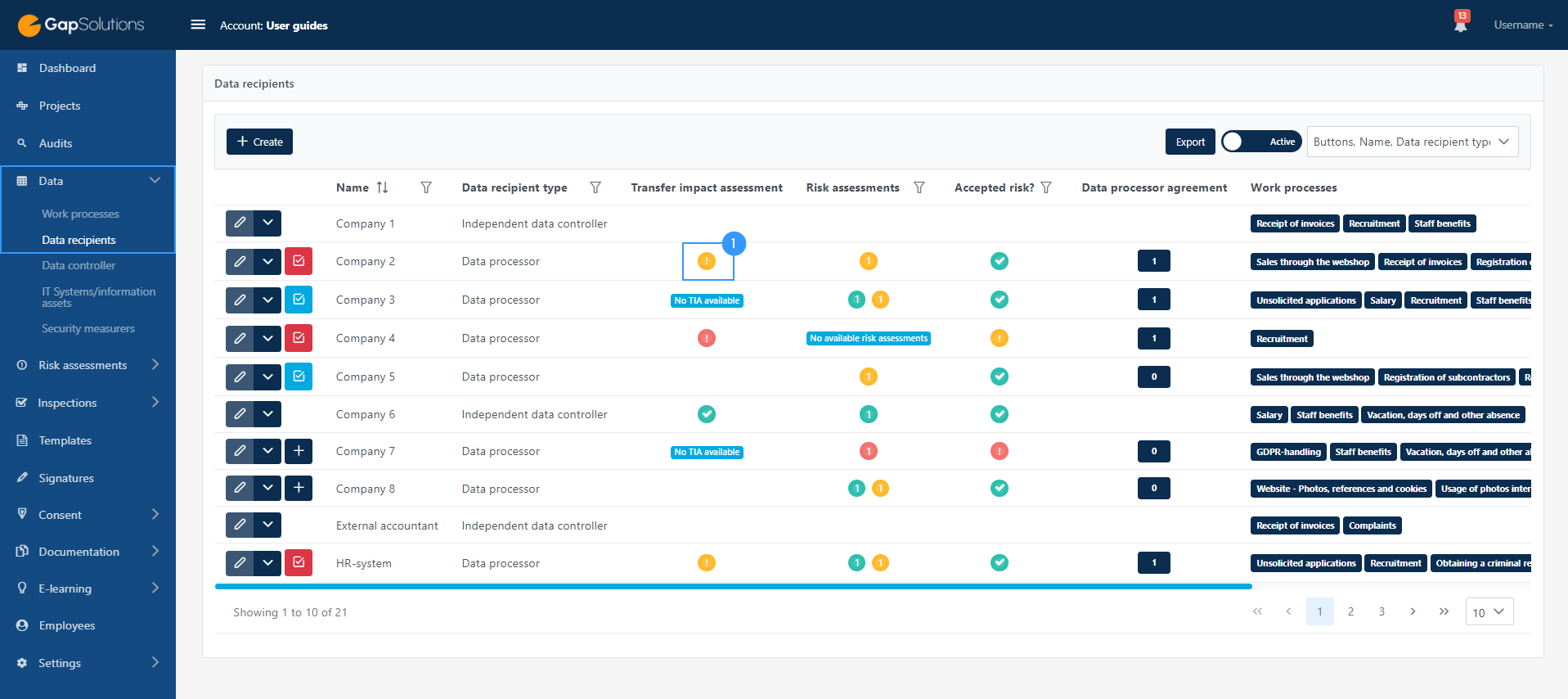Click blue task icon for Company 5
The image size is (1568, 699).
point(299,377)
